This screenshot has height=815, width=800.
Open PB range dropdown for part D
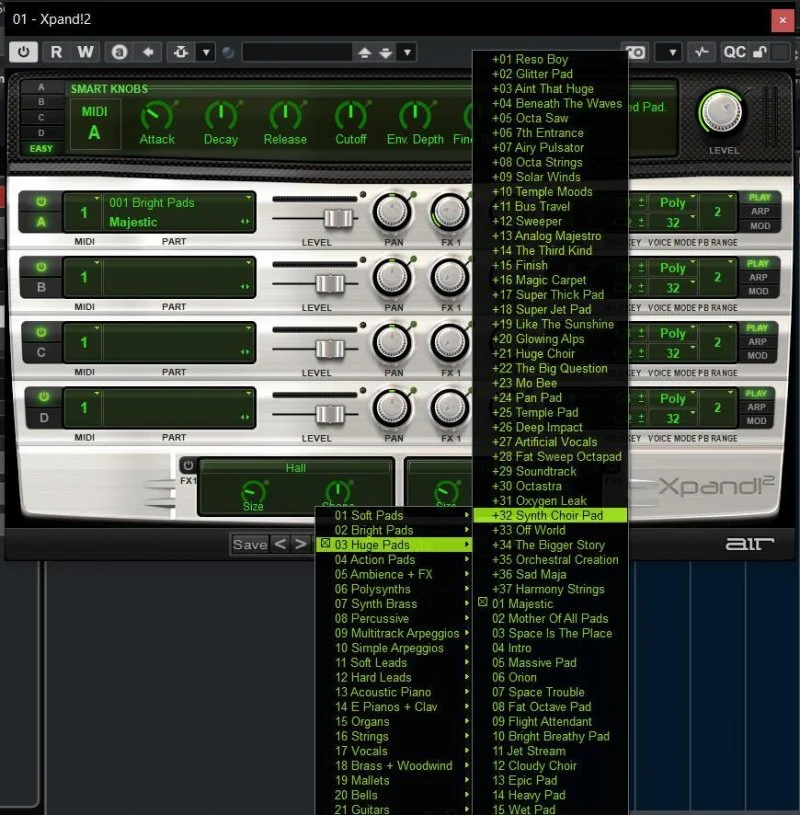(718, 407)
